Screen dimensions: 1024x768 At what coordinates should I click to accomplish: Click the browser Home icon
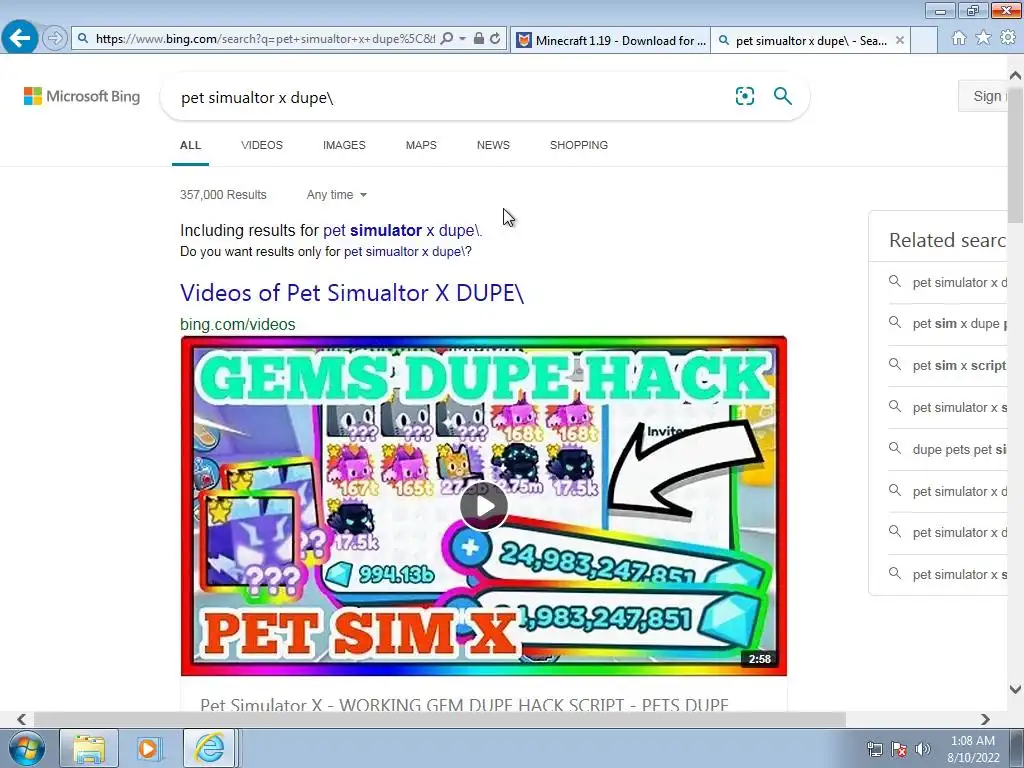tap(959, 39)
